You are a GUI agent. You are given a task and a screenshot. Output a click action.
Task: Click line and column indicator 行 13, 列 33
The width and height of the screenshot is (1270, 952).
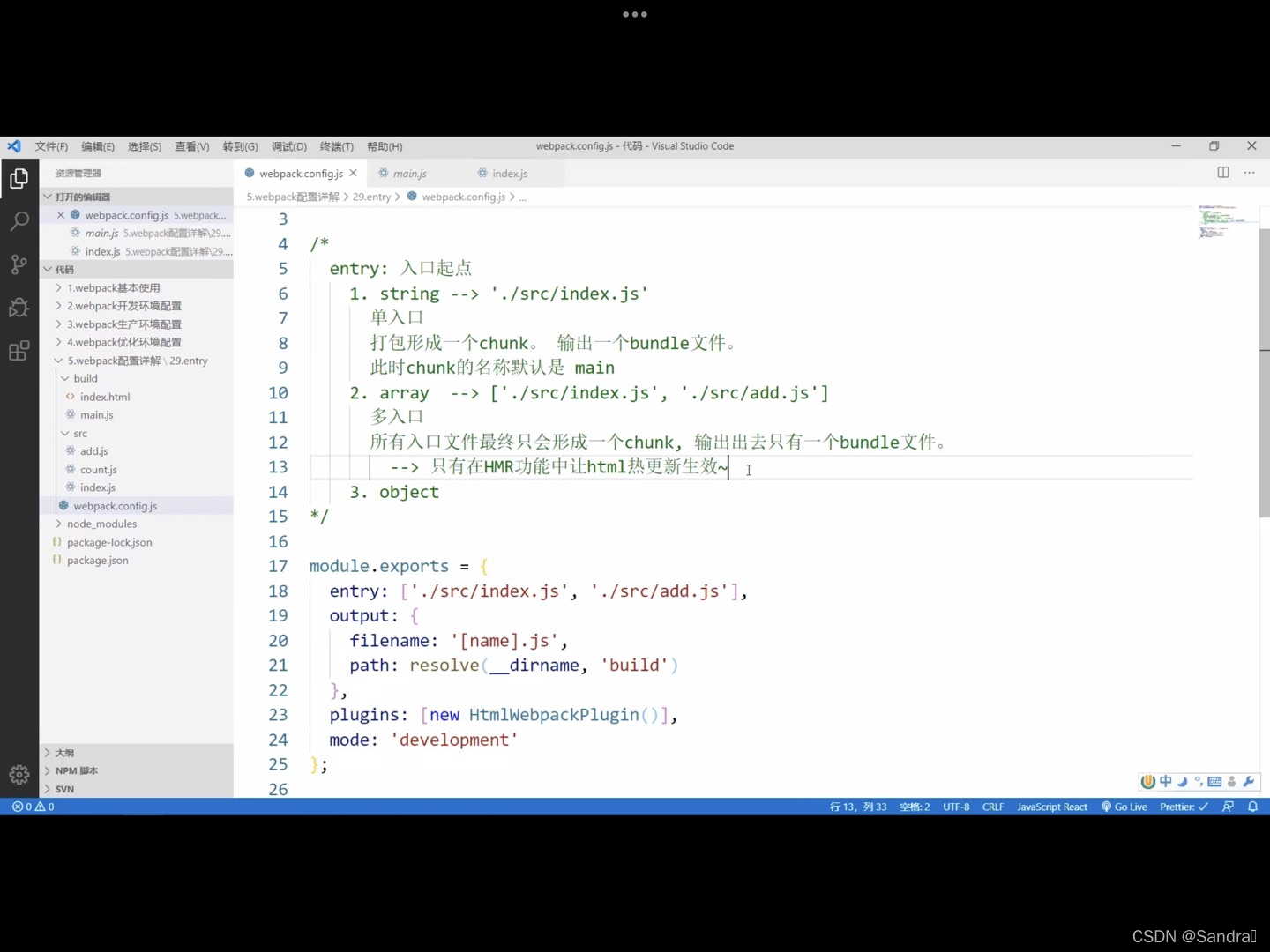(858, 807)
